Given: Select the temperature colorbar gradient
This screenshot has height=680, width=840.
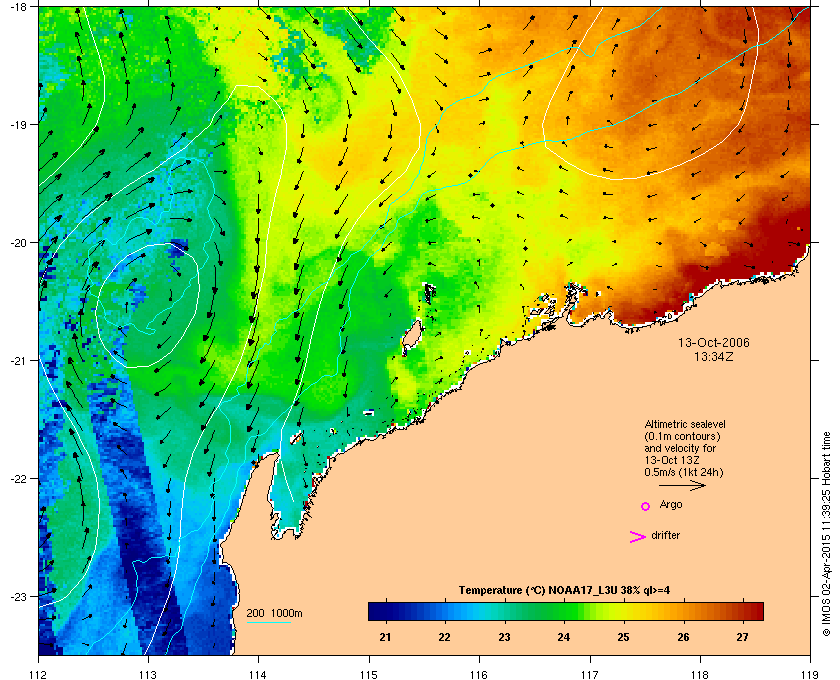Looking at the screenshot, I should (x=566, y=611).
